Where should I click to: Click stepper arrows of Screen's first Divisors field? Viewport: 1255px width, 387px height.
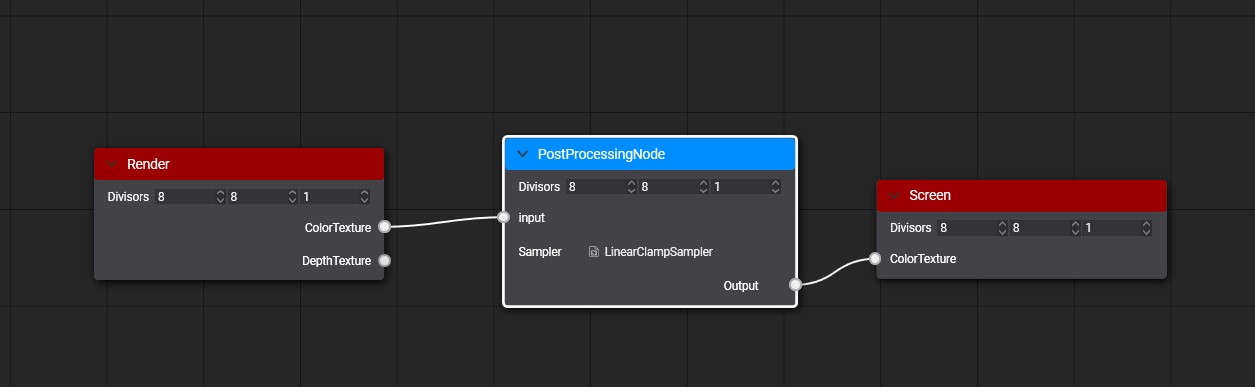pos(1003,228)
